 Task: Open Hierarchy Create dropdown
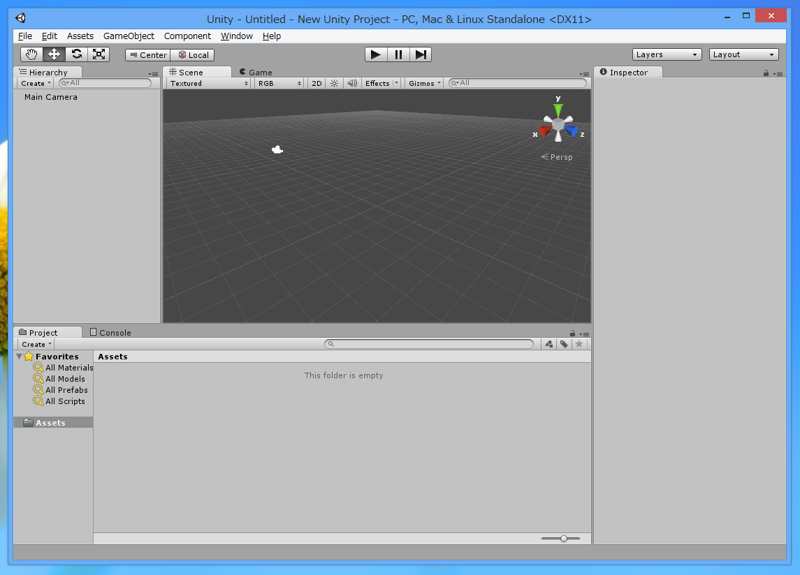coord(36,83)
